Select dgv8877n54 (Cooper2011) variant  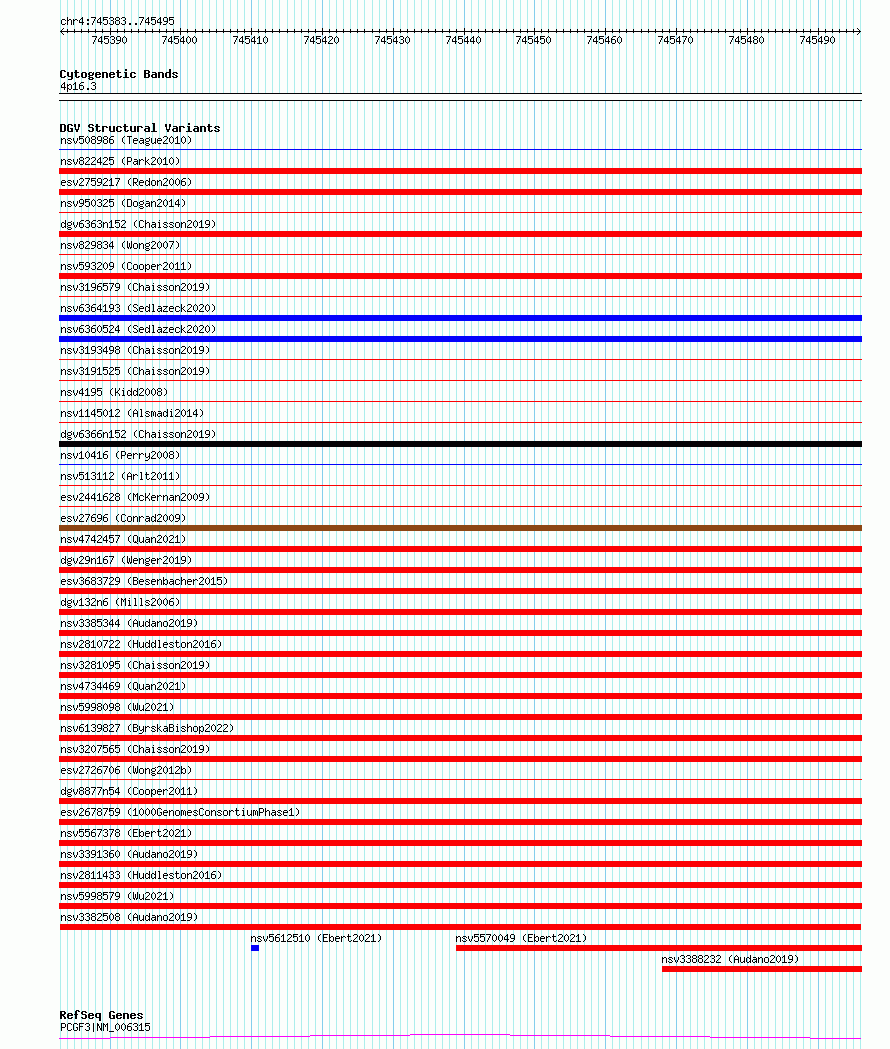129,791
